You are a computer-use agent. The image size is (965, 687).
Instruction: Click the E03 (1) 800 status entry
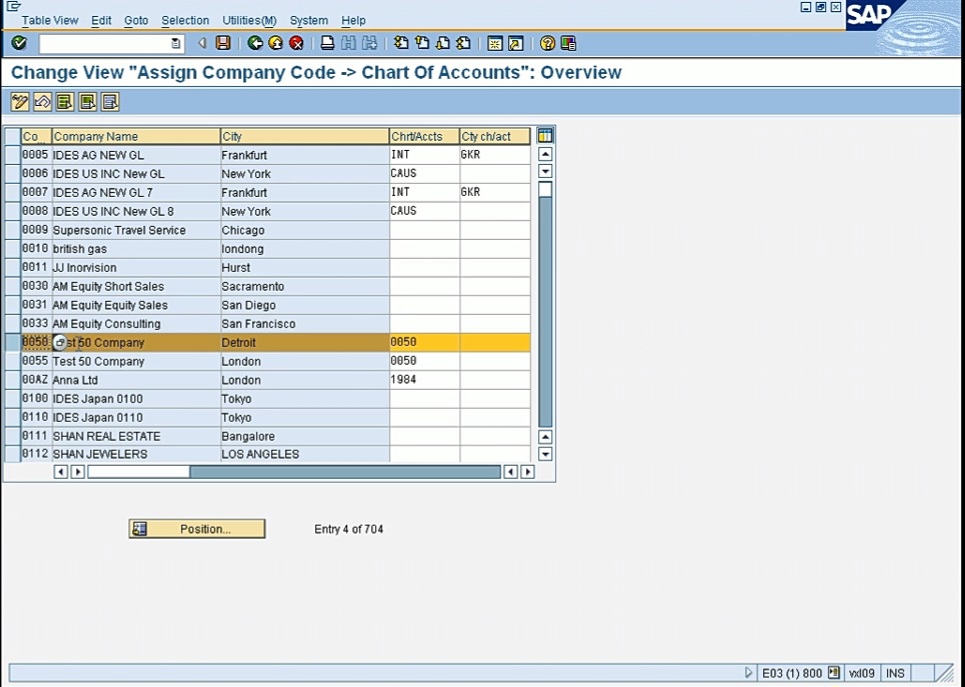pyautogui.click(x=792, y=673)
